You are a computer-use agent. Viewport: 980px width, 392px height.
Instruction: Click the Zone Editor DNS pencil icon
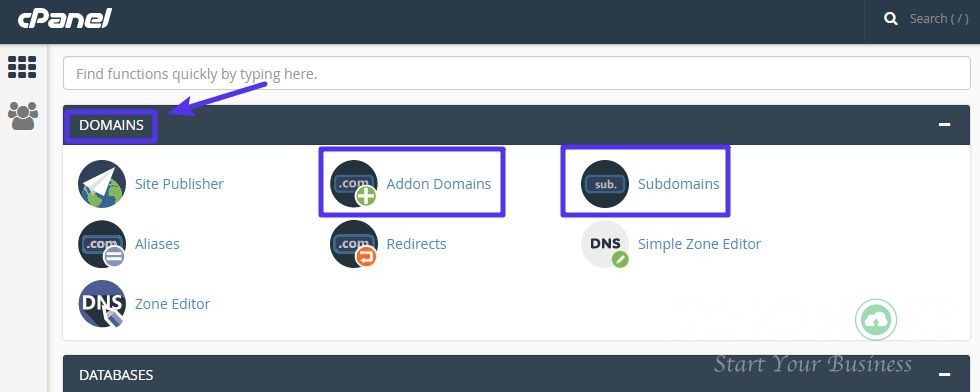[x=102, y=304]
